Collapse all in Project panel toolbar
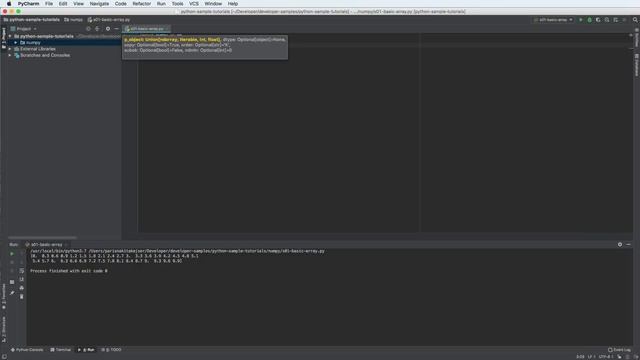This screenshot has height=360, width=640. point(97,29)
